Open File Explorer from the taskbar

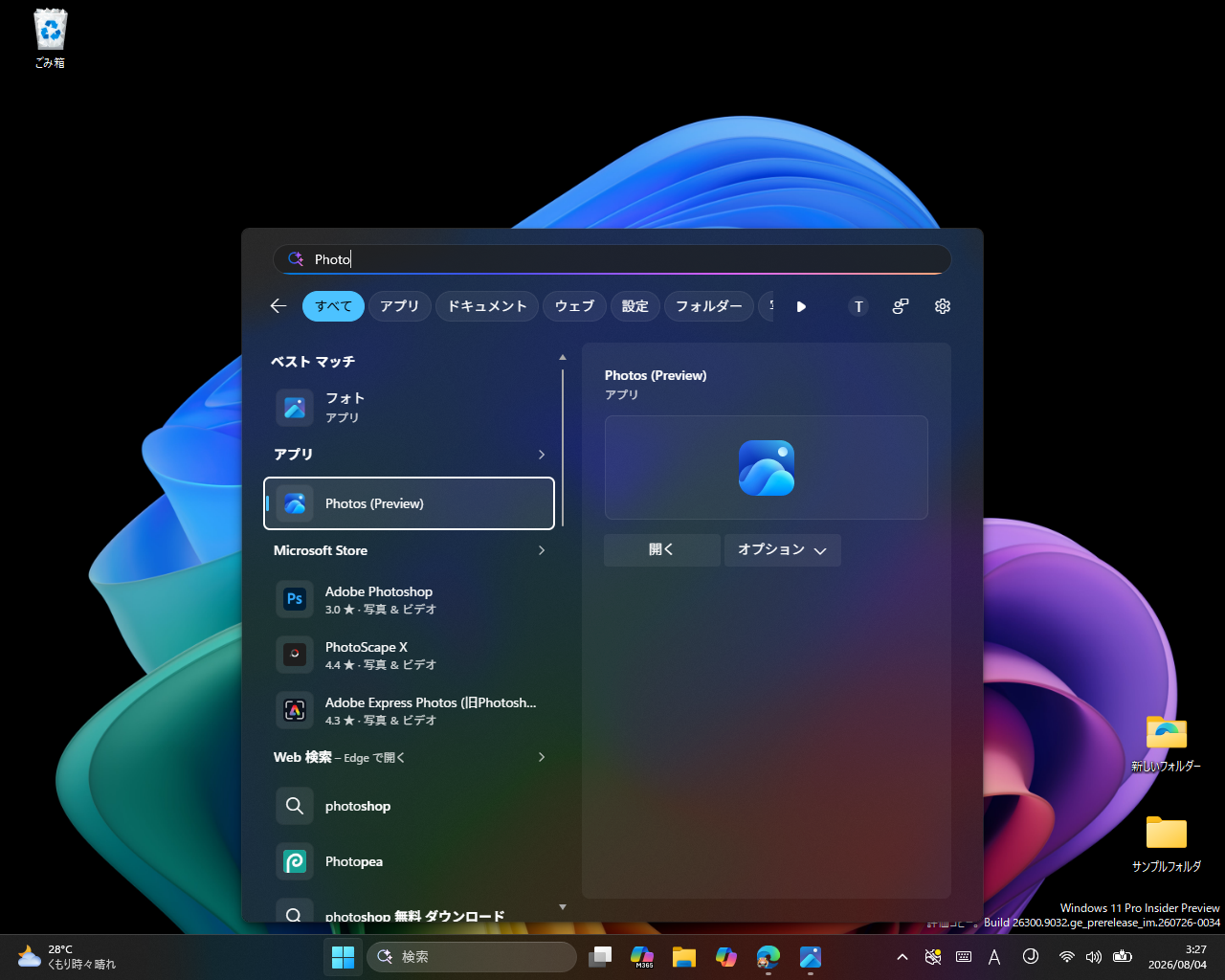tap(683, 957)
